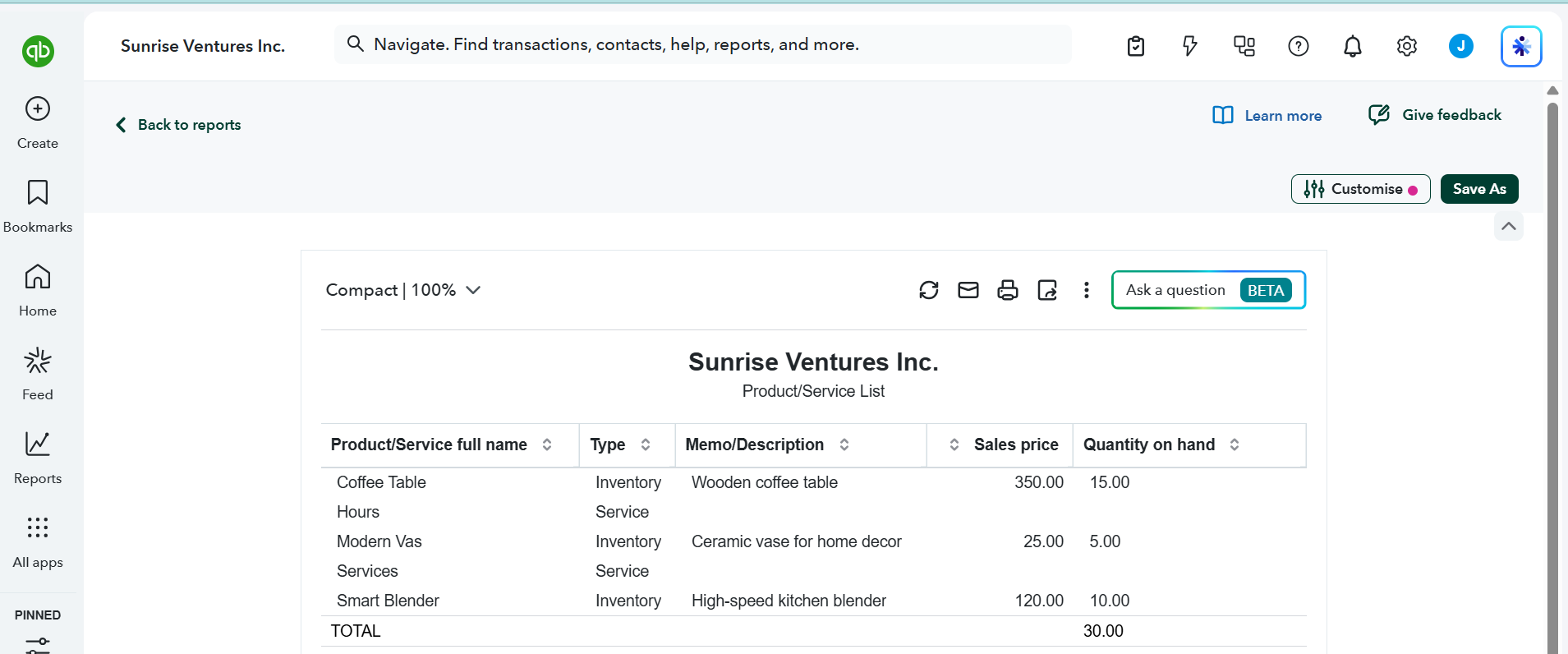Click the 10.00 quantity on hand
This screenshot has height=654, width=1568.
coord(1110,601)
